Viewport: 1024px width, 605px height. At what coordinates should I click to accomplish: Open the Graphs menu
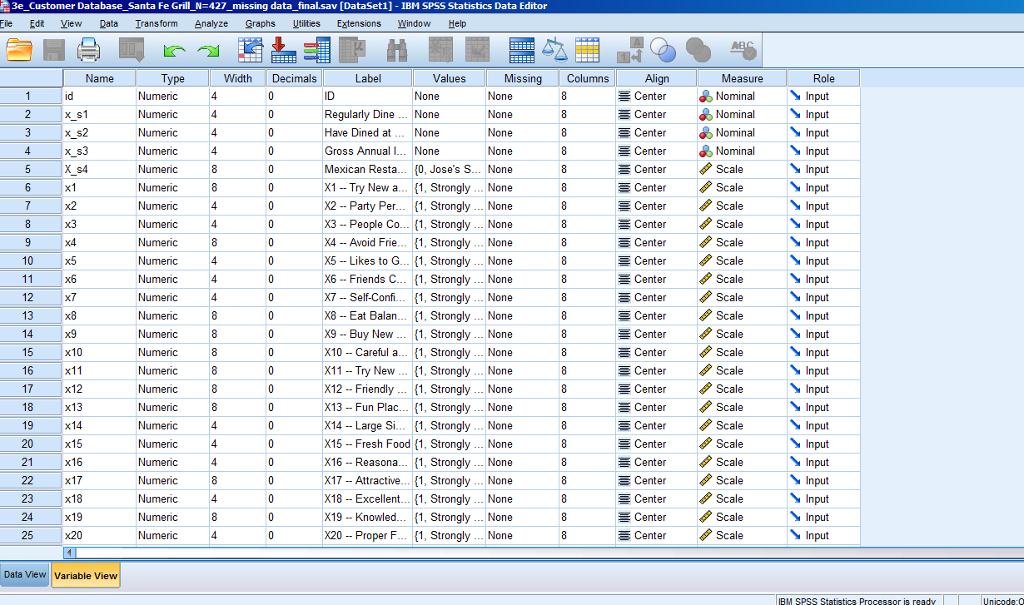pyautogui.click(x=260, y=24)
